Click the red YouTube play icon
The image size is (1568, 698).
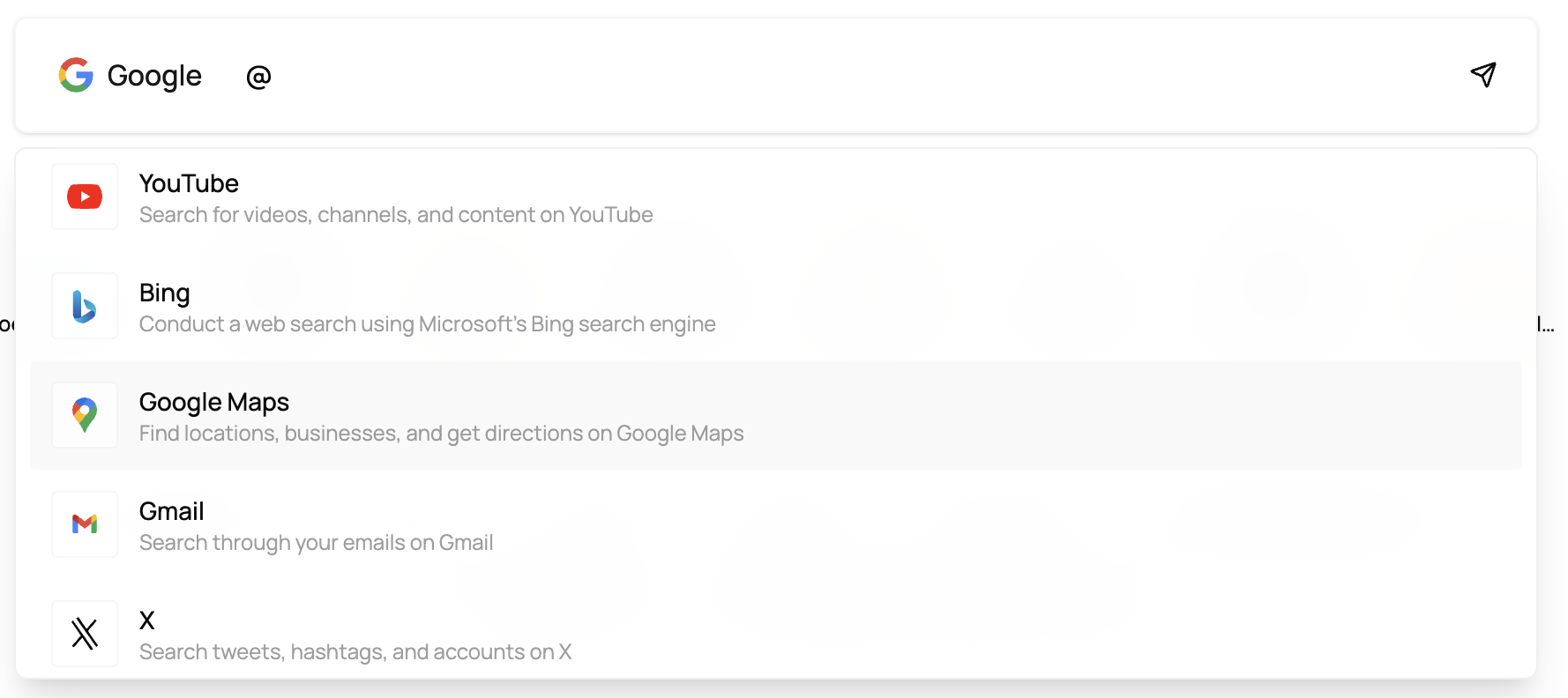[x=85, y=197]
